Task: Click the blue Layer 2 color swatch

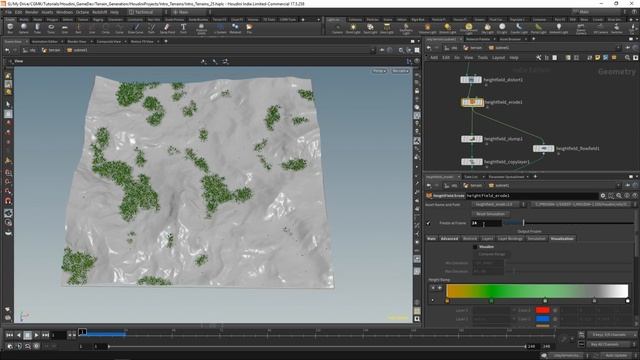Action: (x=542, y=319)
